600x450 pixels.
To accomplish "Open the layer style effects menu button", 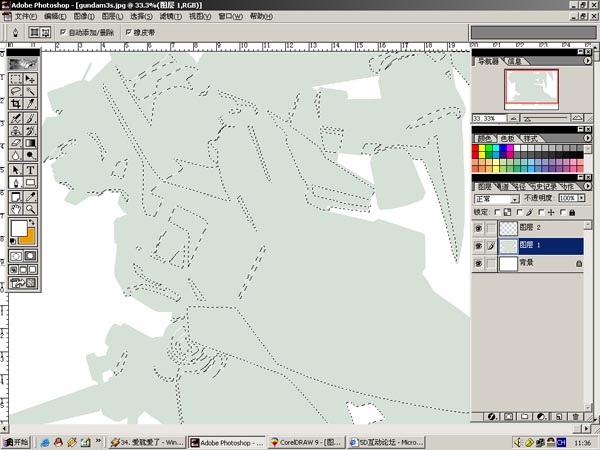I will (x=492, y=416).
